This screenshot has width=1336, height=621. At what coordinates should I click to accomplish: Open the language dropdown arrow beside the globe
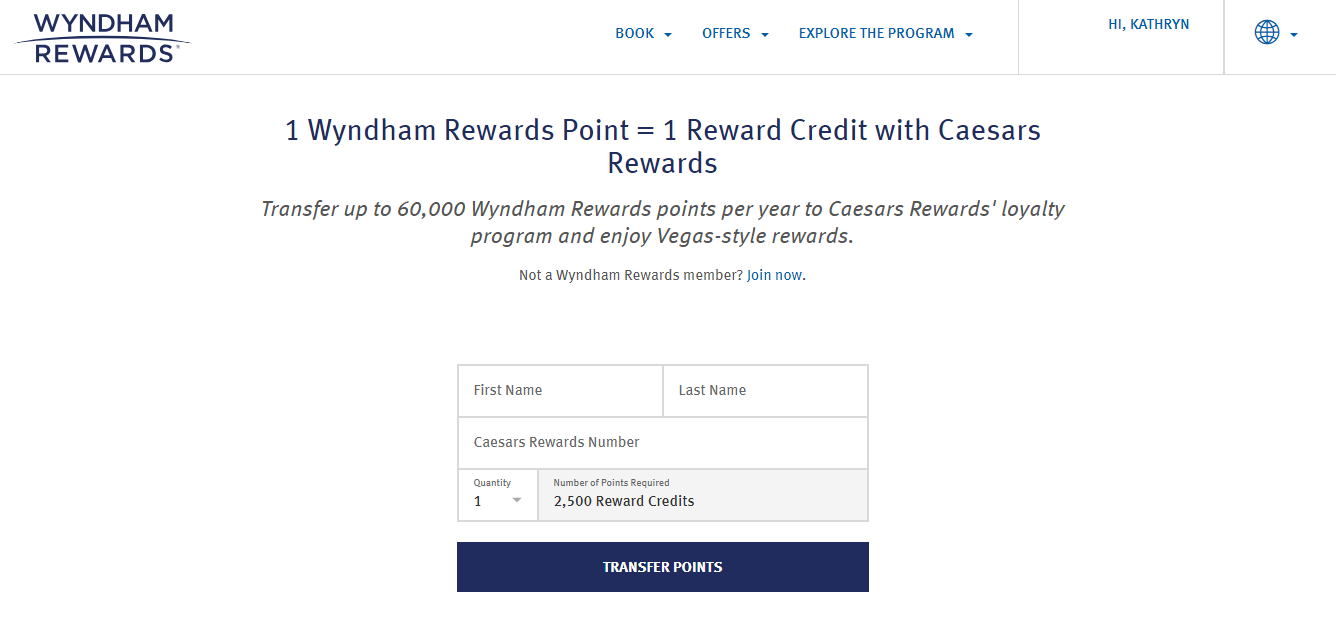(1291, 35)
